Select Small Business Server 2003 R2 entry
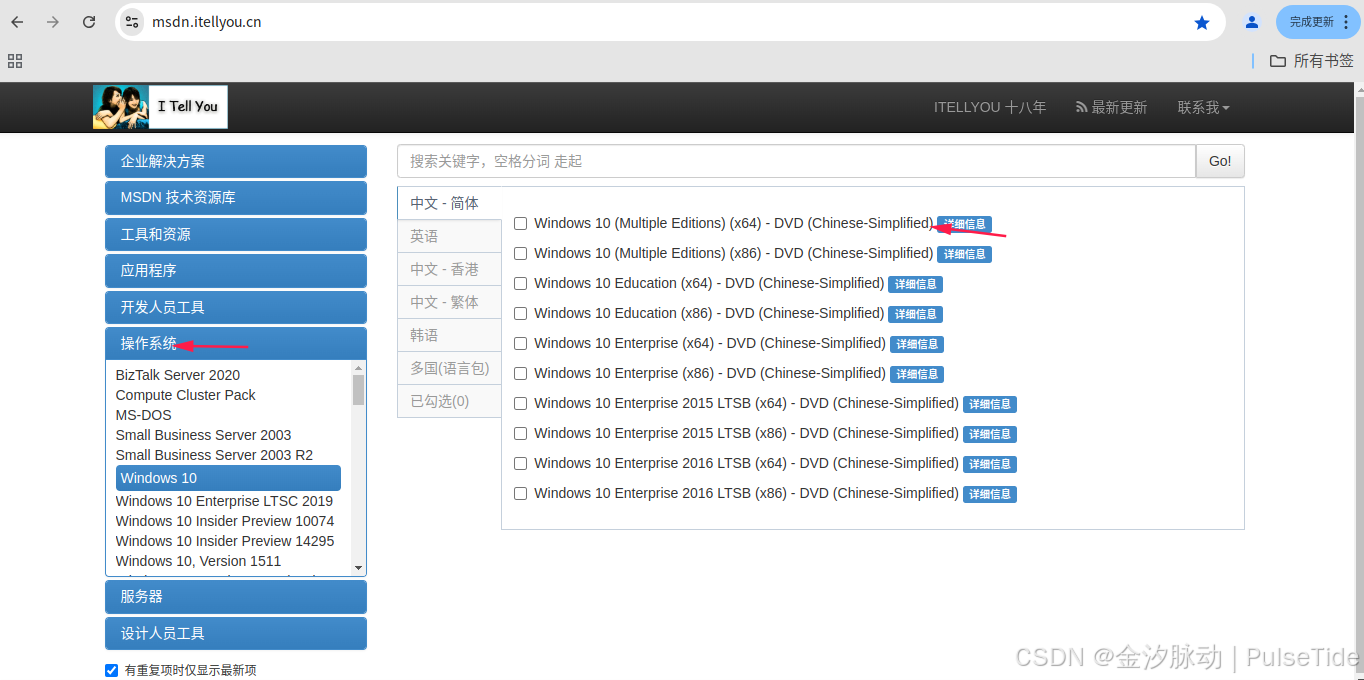1364x680 pixels. pos(214,455)
